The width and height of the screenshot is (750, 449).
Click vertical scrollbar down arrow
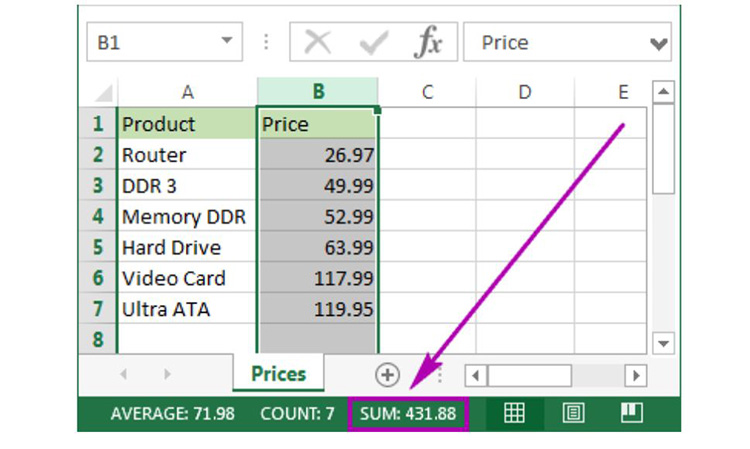tap(663, 343)
